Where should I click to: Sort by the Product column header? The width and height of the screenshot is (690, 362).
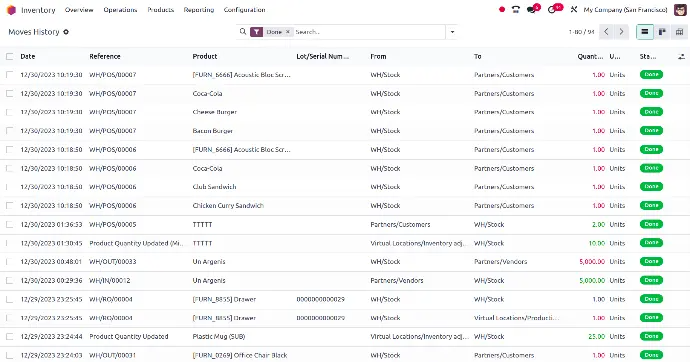tap(205, 56)
